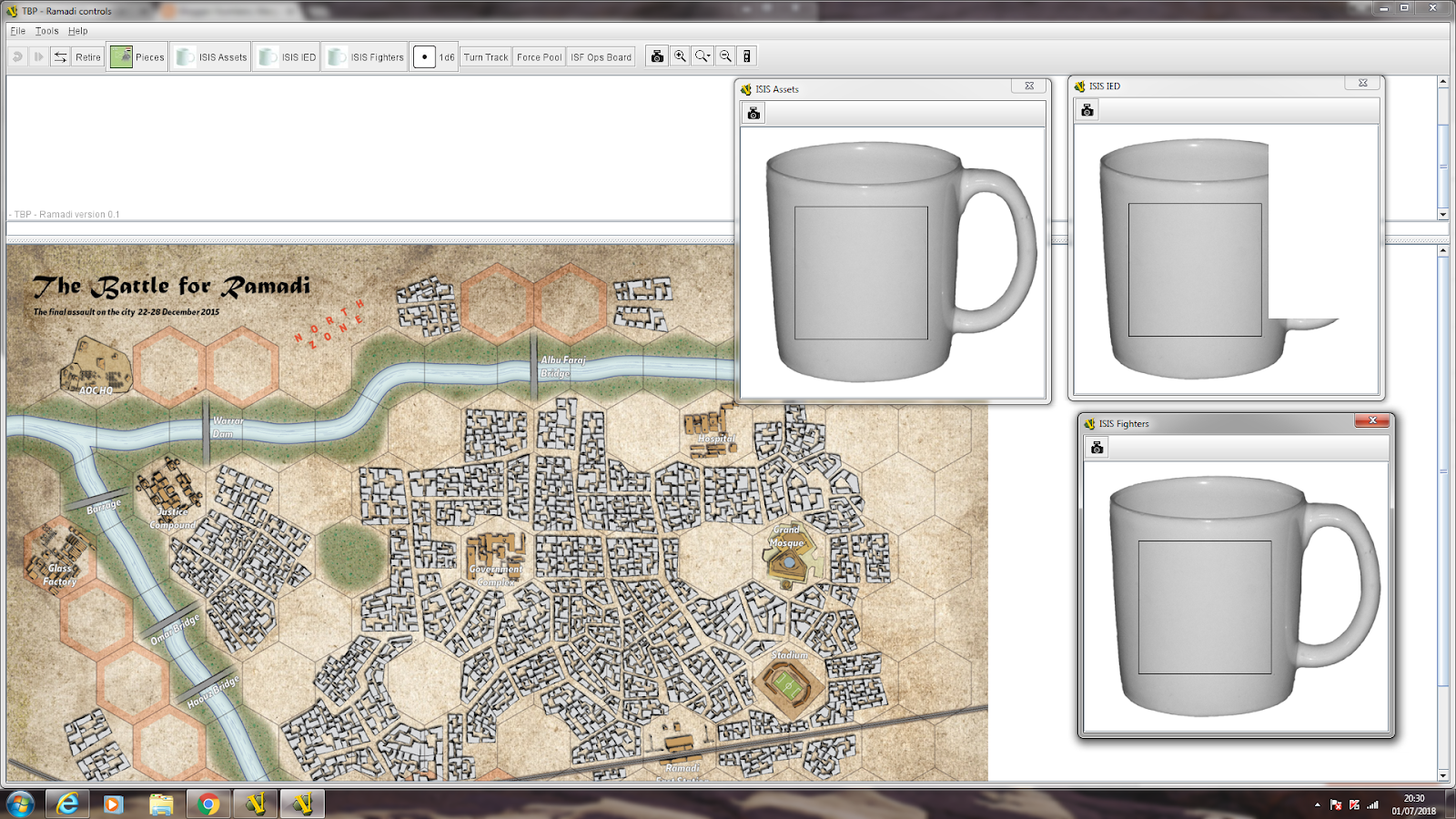Open the File menu
The width and height of the screenshot is (1456, 819).
[18, 31]
